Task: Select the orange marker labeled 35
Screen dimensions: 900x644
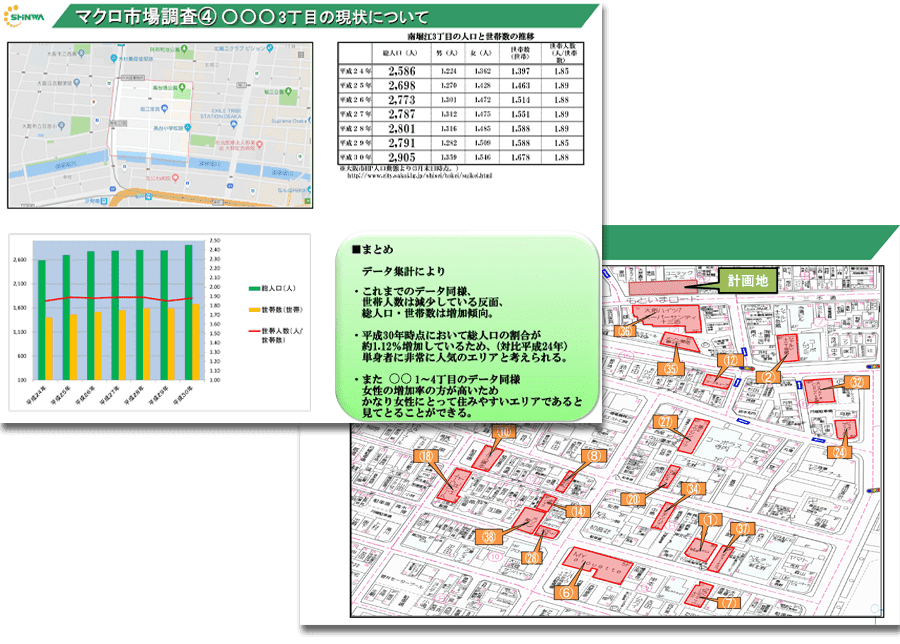Action: point(671,369)
